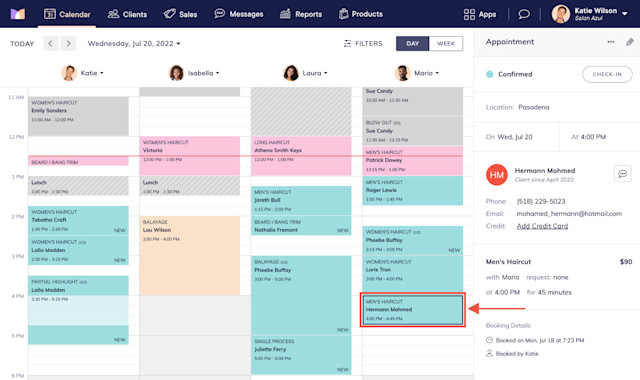Open the Reports tab
This screenshot has height=380, width=640.
click(301, 14)
